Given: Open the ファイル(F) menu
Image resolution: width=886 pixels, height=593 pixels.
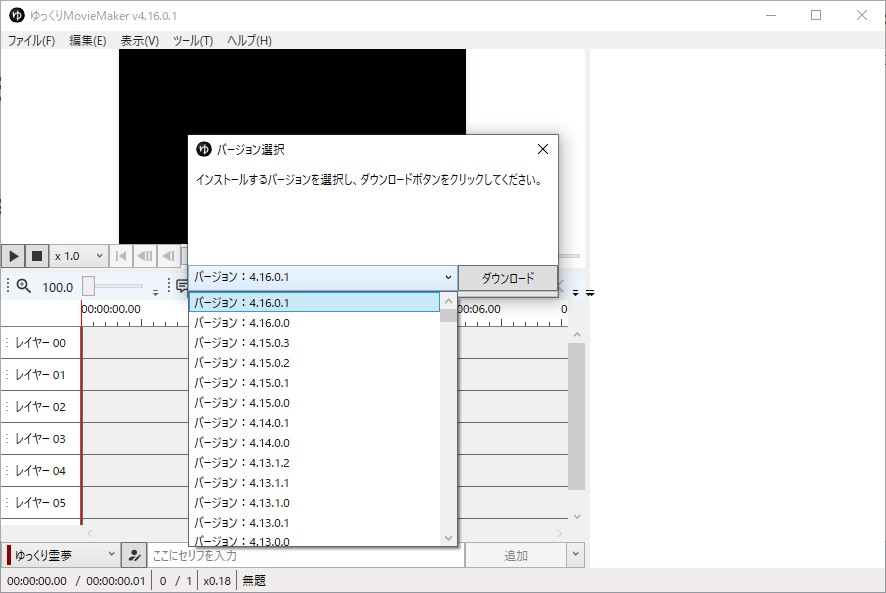Looking at the screenshot, I should tap(31, 41).
